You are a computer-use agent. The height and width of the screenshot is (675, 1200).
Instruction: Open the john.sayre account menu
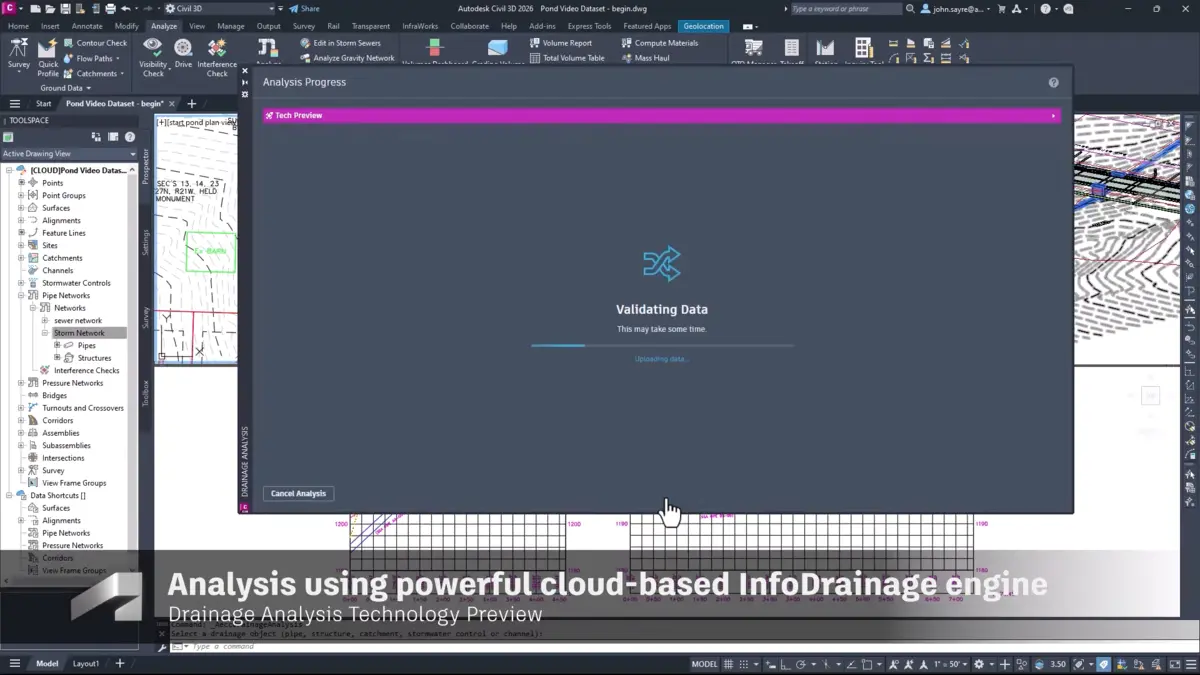953,9
